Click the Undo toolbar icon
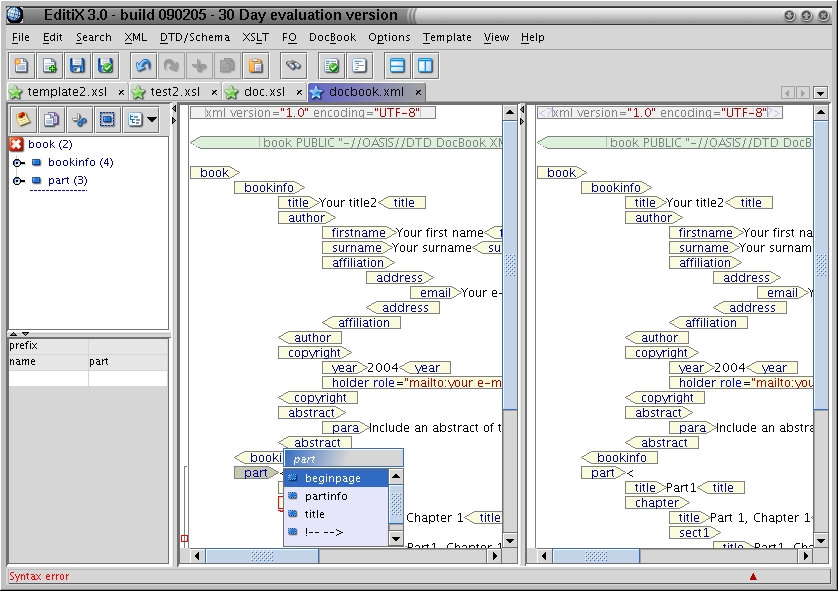838x591 pixels. [143, 66]
